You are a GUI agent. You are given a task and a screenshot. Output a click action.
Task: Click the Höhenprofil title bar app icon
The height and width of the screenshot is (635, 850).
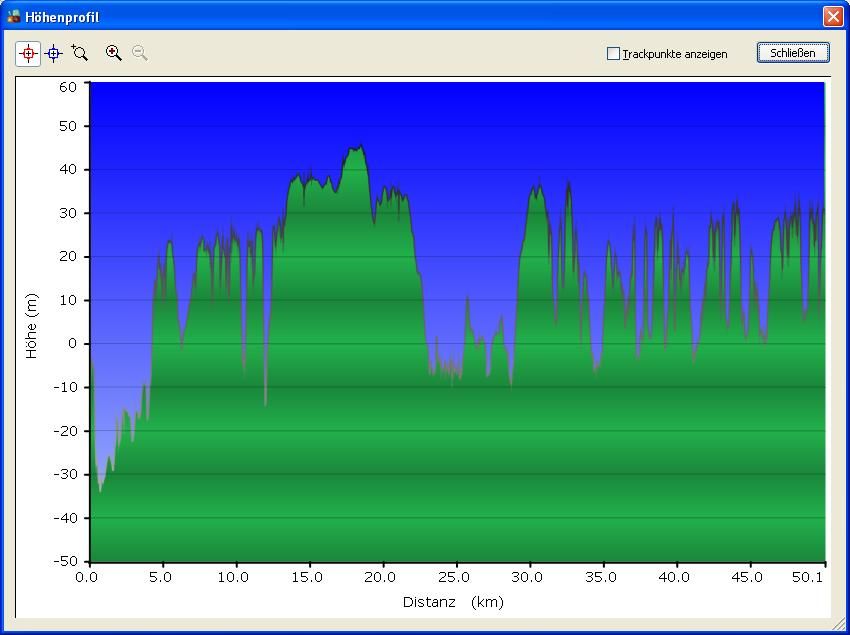(x=14, y=17)
